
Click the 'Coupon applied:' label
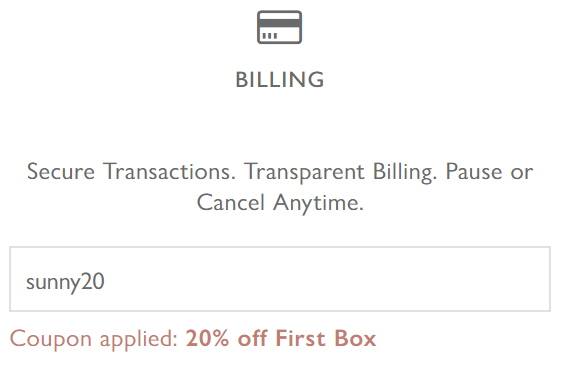(94, 338)
